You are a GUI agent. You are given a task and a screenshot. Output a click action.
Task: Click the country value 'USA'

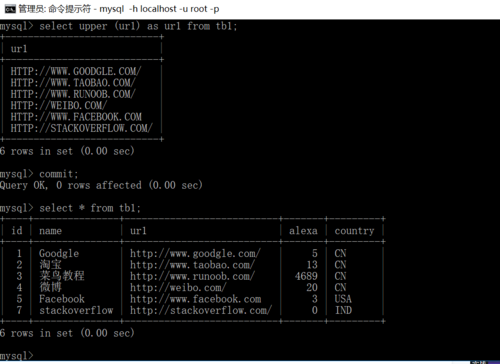(x=343, y=299)
